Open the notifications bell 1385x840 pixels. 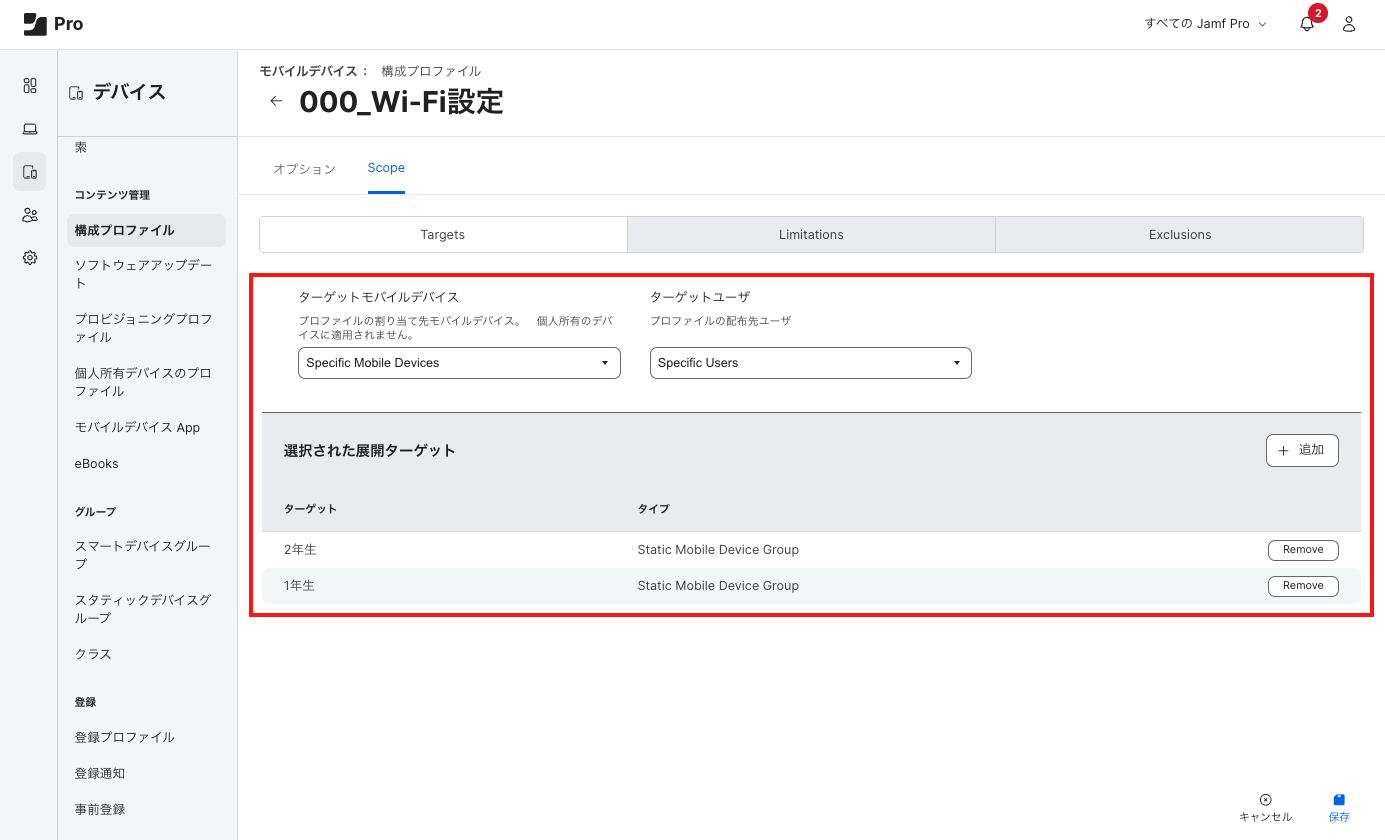[x=1307, y=24]
